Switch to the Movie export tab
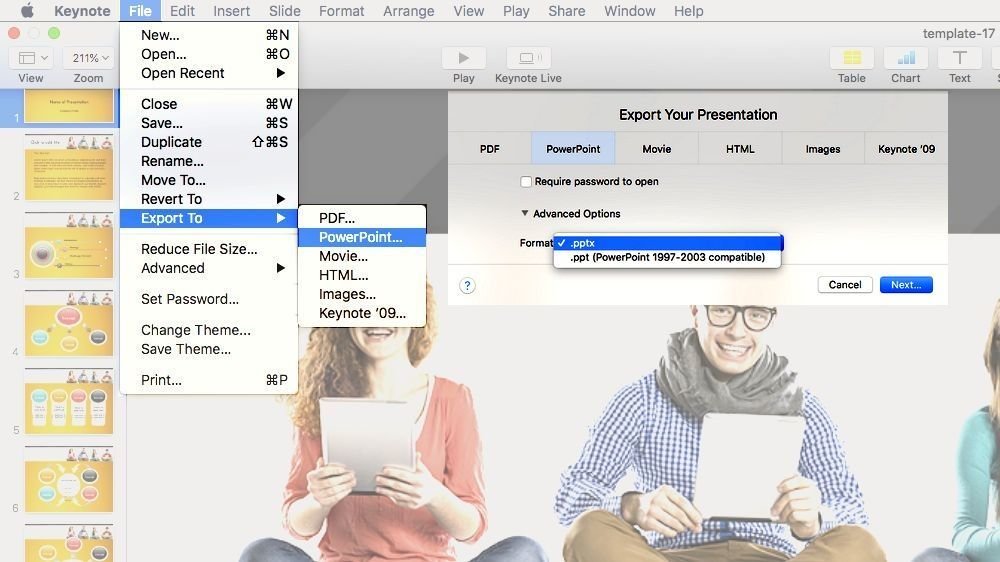The height and width of the screenshot is (562, 1000). coord(656,149)
